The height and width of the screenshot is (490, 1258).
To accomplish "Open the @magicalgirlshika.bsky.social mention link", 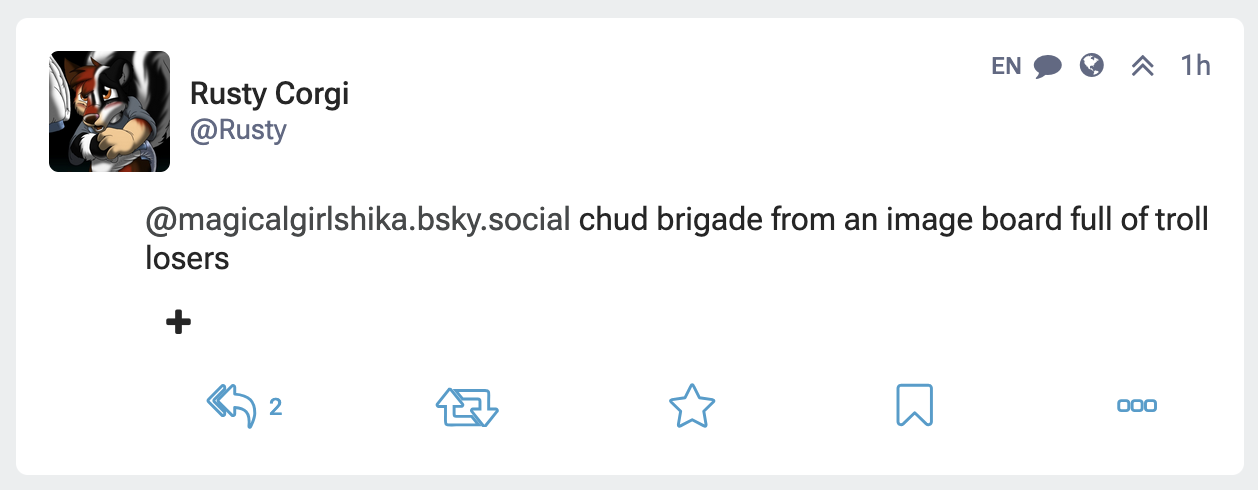I will click(x=359, y=219).
